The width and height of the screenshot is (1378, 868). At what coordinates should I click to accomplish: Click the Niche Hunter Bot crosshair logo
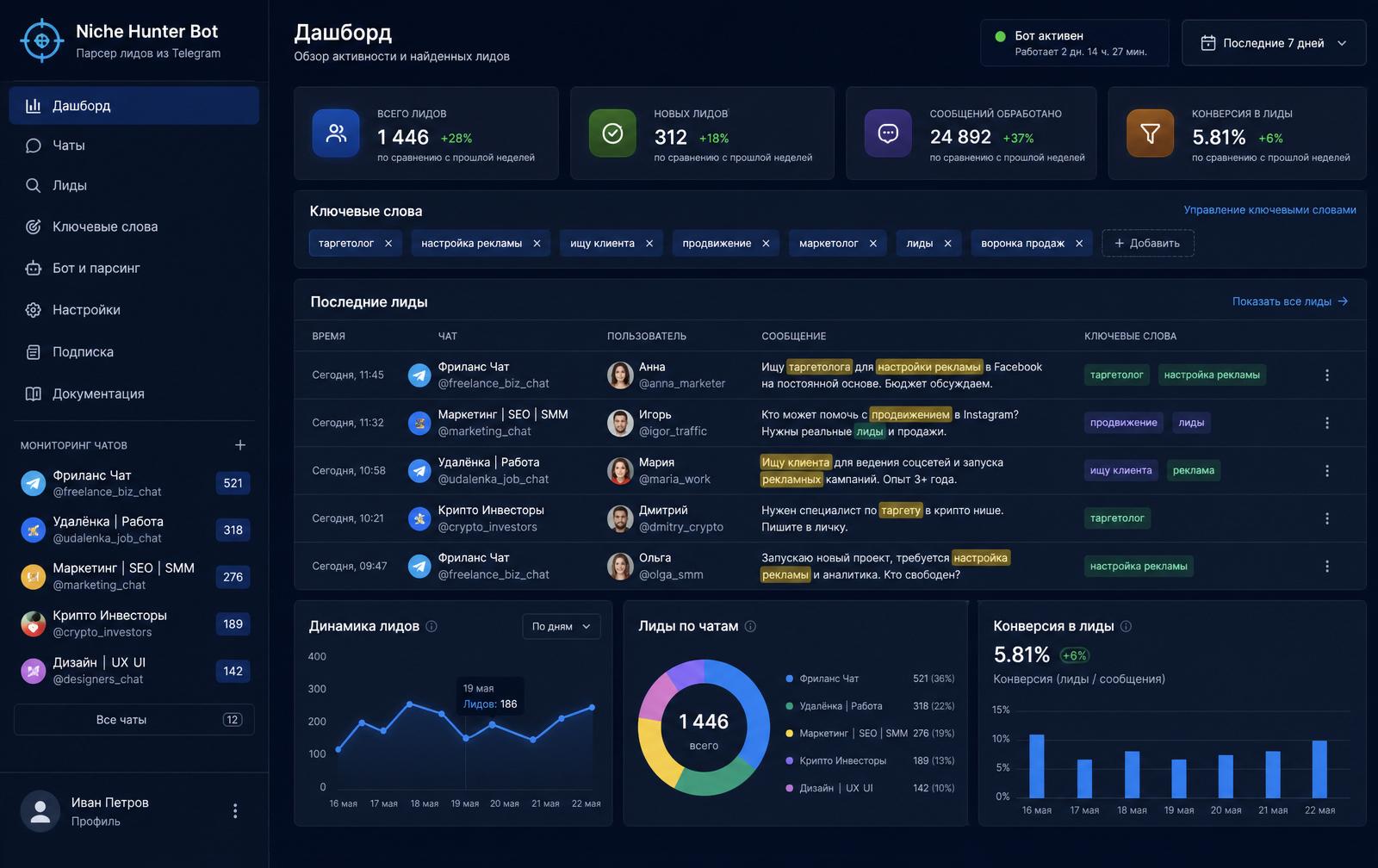(41, 40)
